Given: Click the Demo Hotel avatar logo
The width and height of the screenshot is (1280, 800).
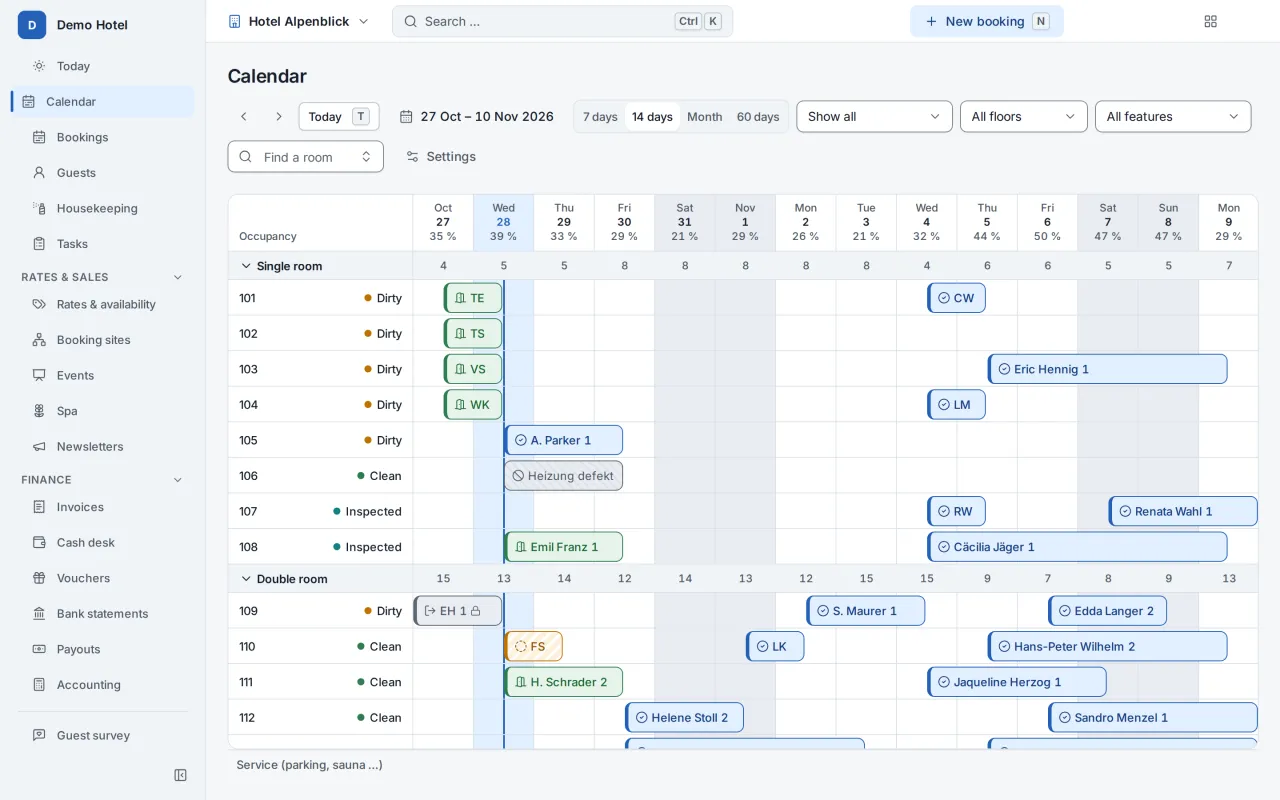Looking at the screenshot, I should pyautogui.click(x=32, y=25).
